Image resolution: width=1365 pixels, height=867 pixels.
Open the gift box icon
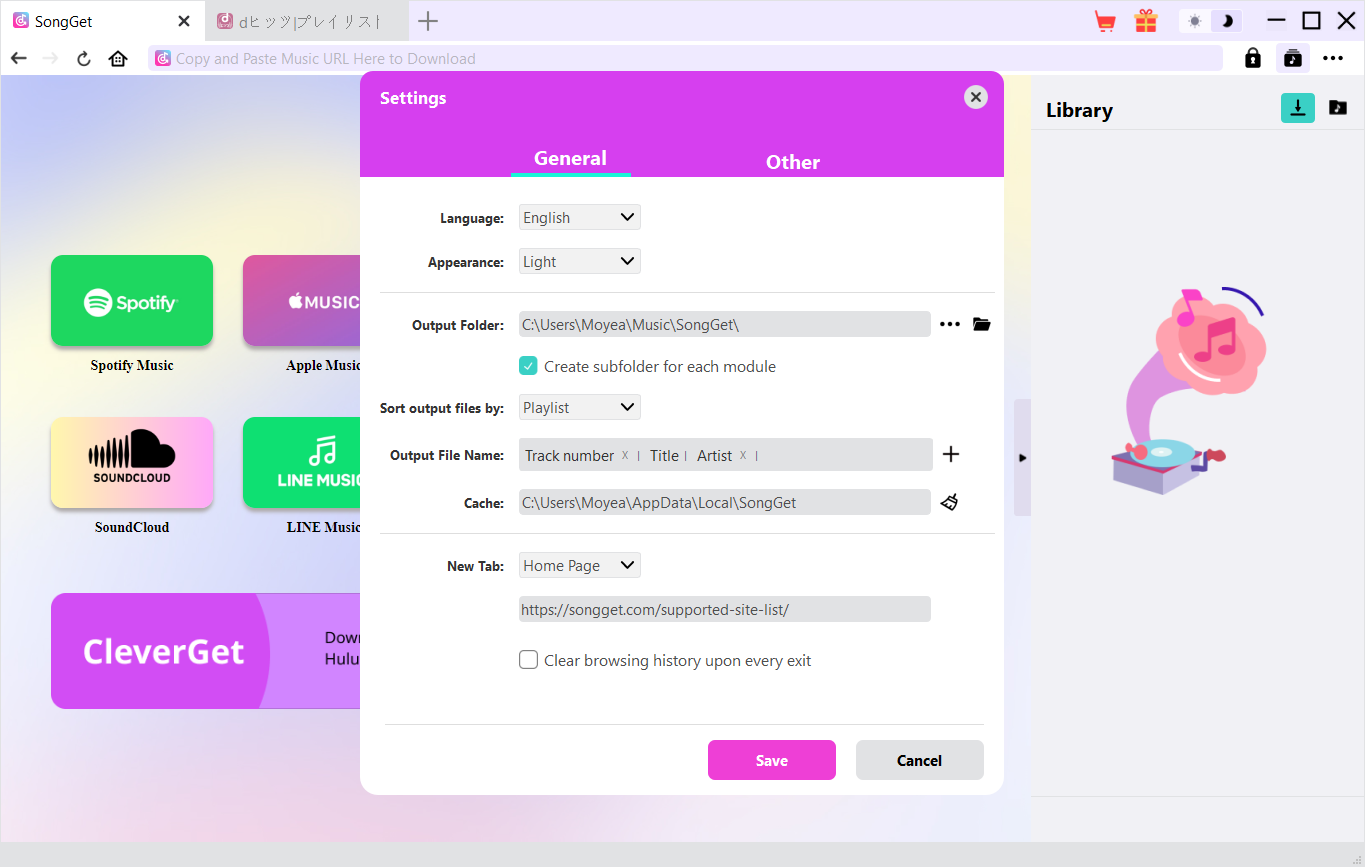click(1145, 21)
